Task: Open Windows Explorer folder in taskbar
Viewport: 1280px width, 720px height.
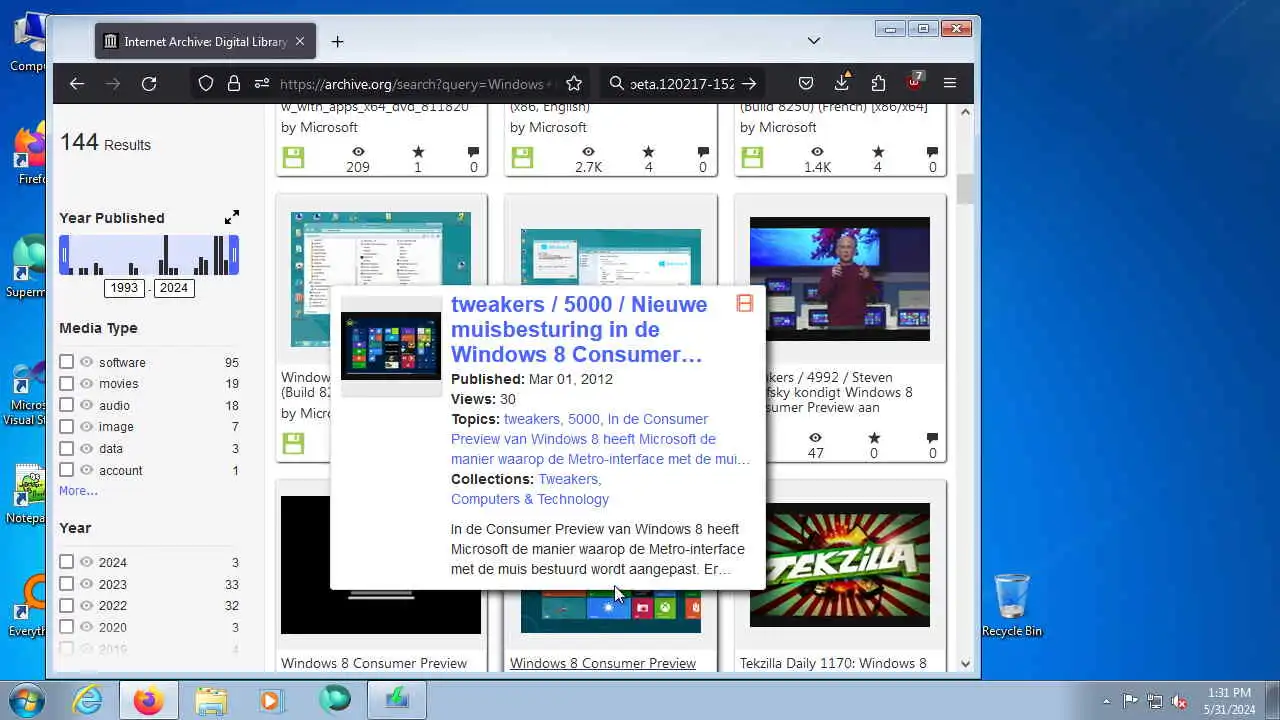Action: click(211, 700)
